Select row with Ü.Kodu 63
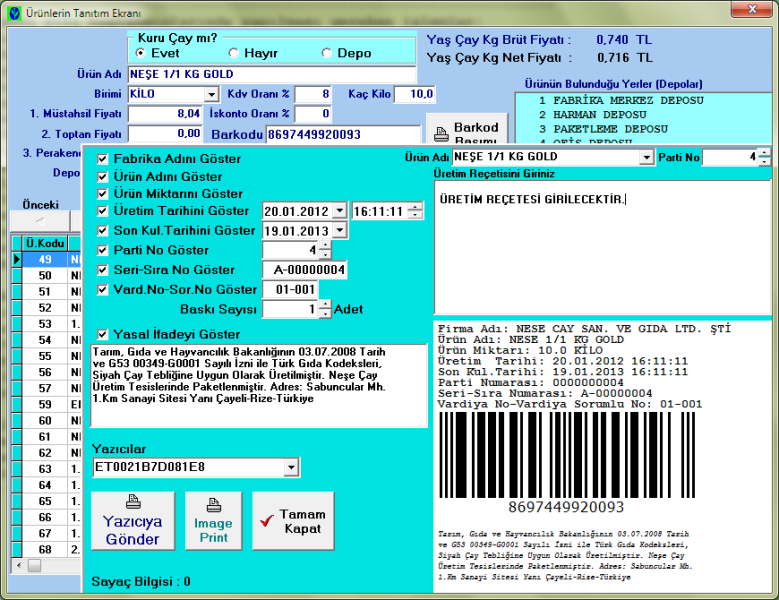Image resolution: width=779 pixels, height=600 pixels. click(x=45, y=469)
